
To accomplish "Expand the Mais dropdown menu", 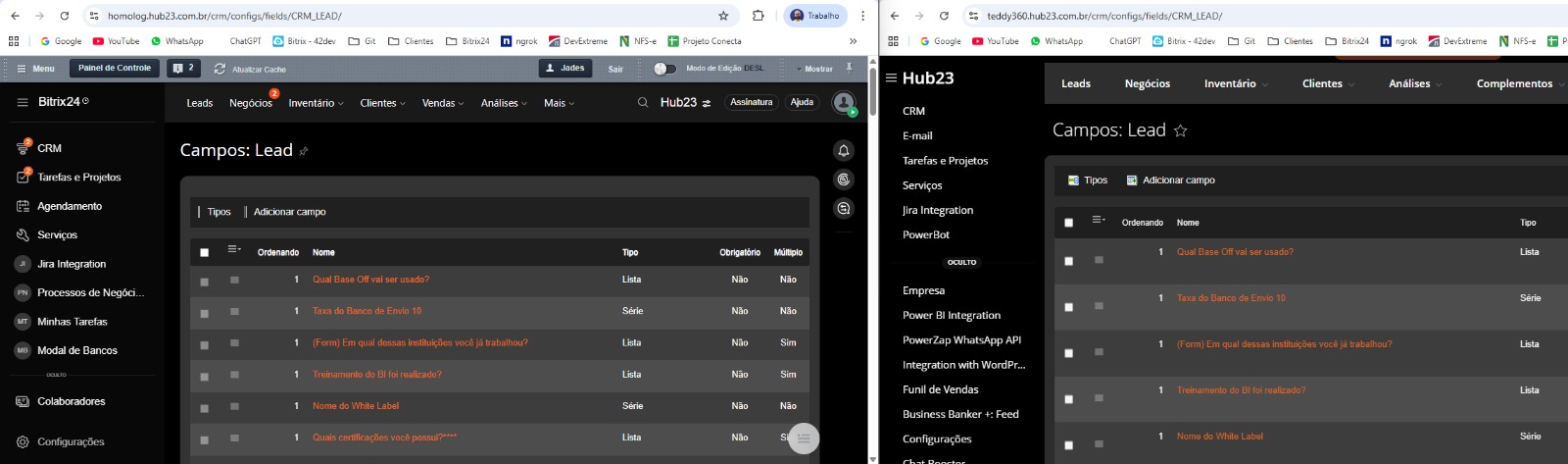I will [x=559, y=103].
